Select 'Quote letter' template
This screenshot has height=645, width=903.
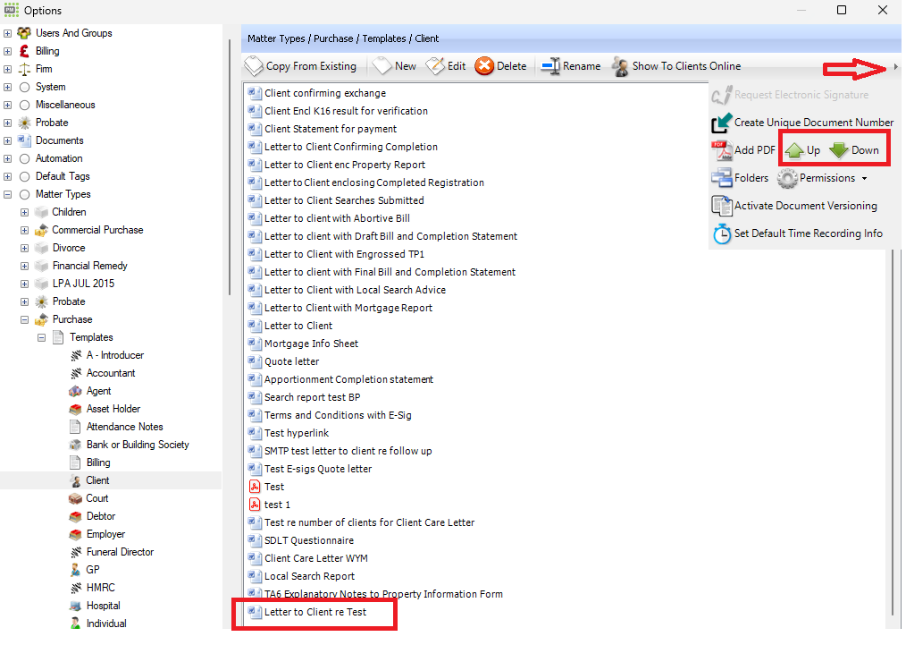(291, 362)
